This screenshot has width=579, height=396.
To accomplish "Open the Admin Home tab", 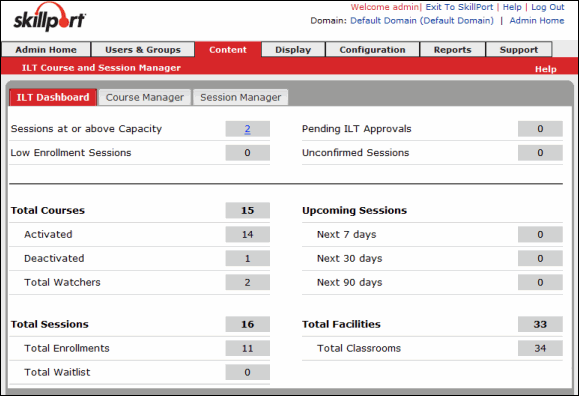I will (x=46, y=50).
